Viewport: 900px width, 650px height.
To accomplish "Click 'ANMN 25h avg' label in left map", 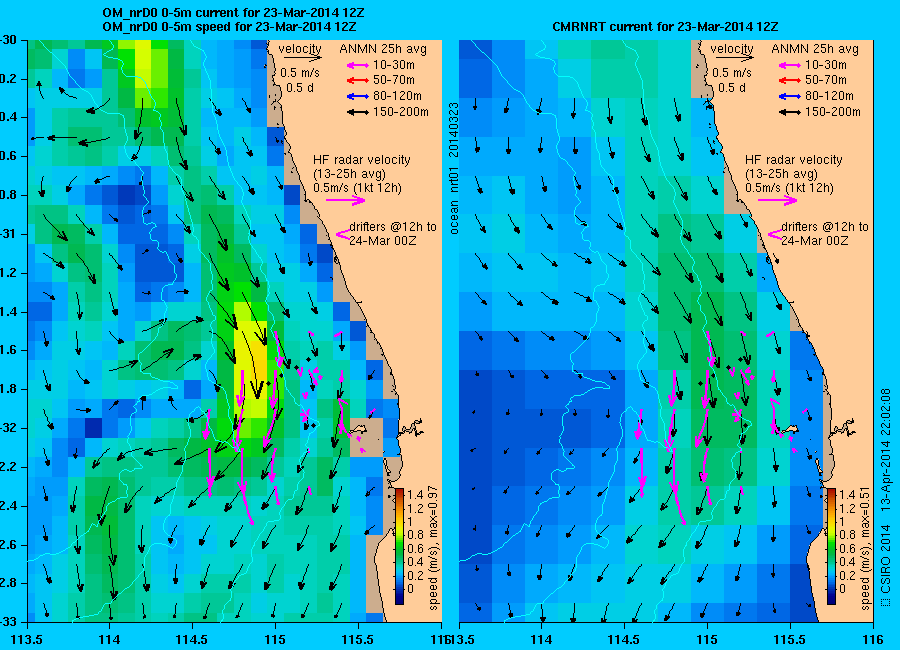I will [383, 49].
